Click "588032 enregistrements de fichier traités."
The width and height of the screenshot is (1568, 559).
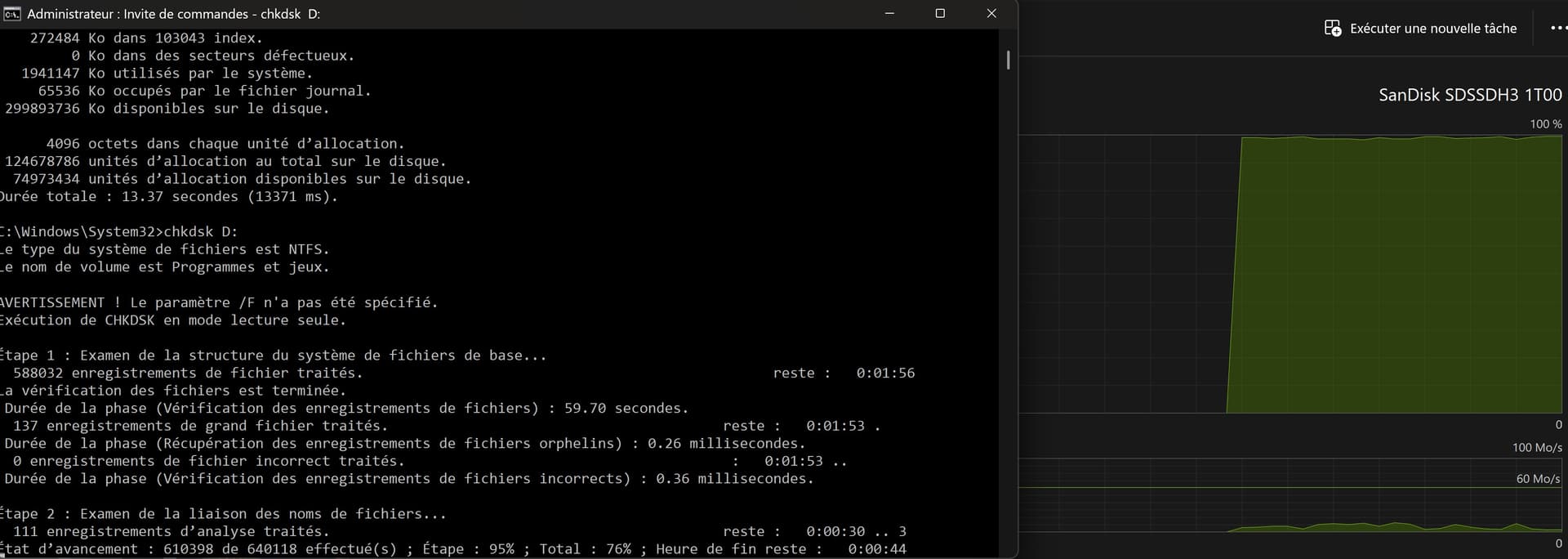188,373
